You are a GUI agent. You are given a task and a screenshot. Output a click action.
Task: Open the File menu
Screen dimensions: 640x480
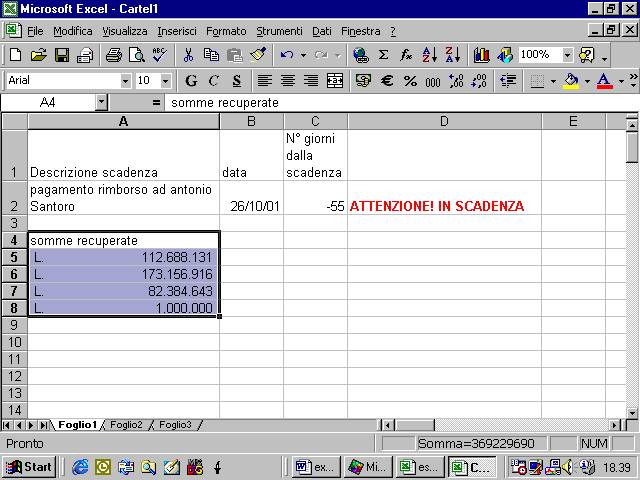point(35,31)
